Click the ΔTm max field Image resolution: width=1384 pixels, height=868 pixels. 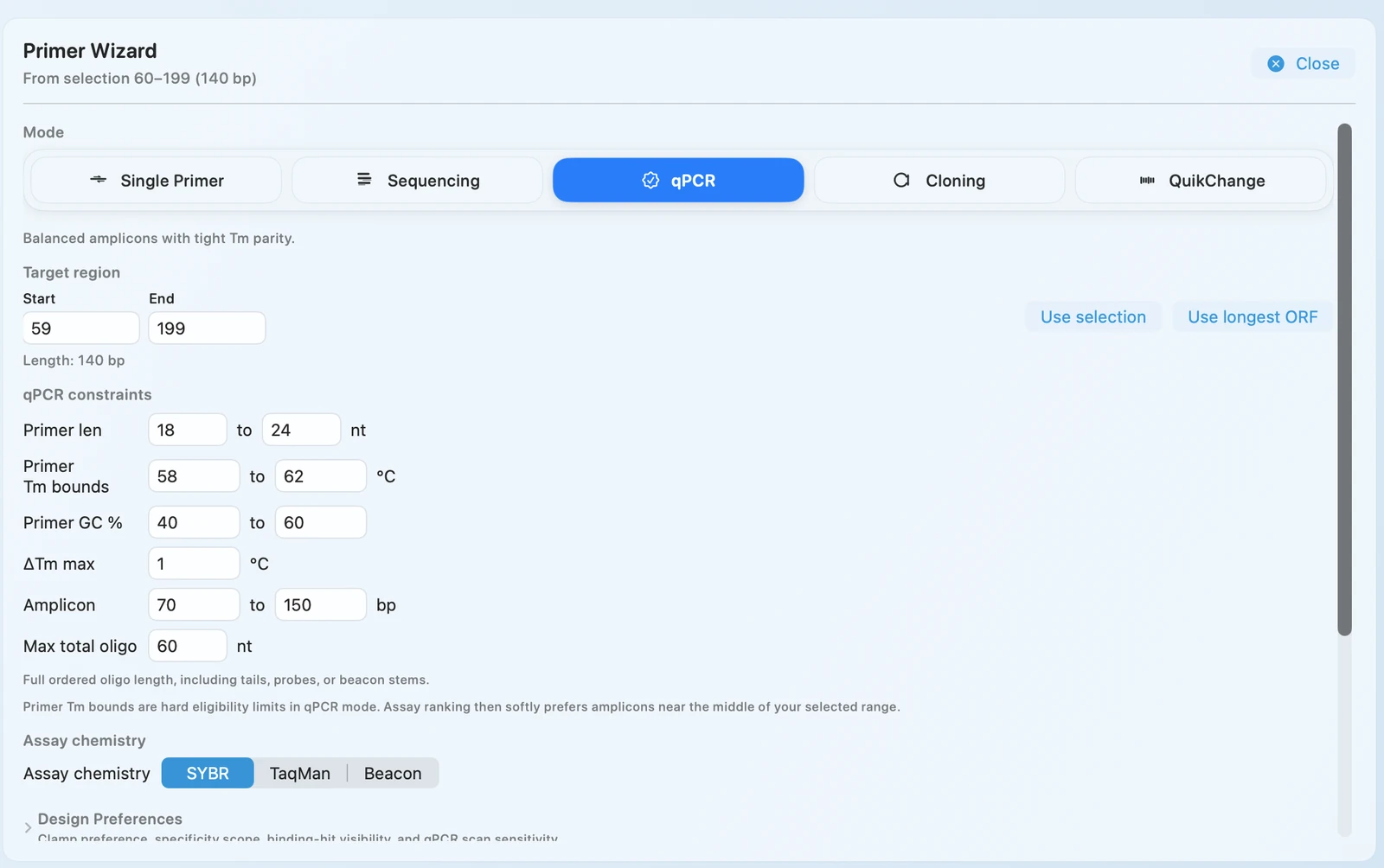click(194, 564)
